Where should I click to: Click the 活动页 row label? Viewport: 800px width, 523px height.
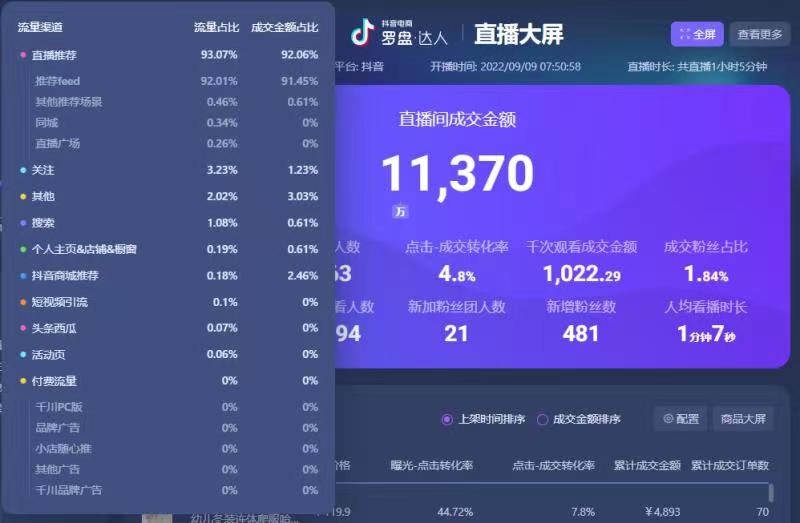tap(48, 355)
